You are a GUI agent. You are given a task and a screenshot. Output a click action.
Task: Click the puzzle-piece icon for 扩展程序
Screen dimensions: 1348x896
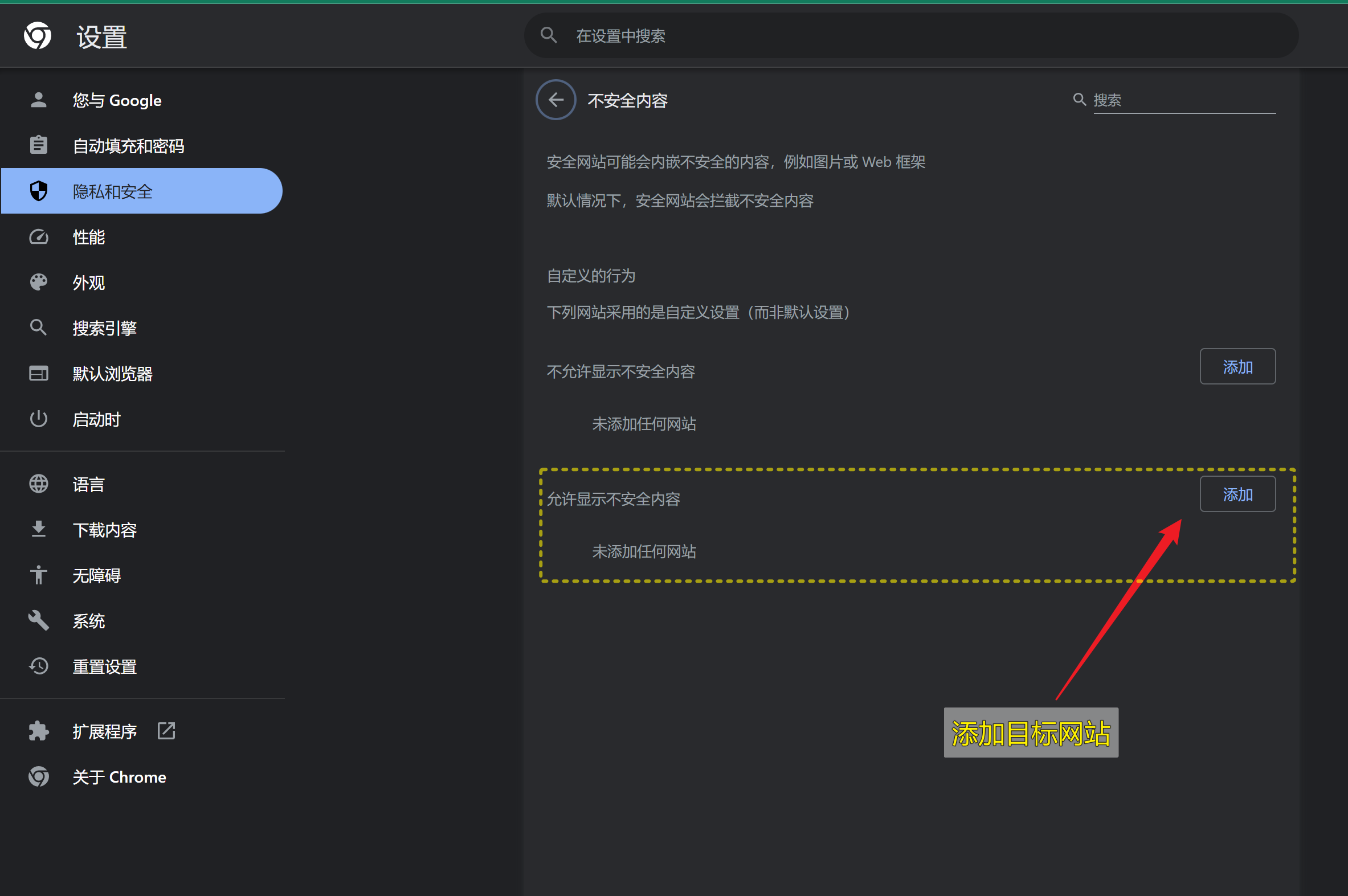click(x=38, y=731)
